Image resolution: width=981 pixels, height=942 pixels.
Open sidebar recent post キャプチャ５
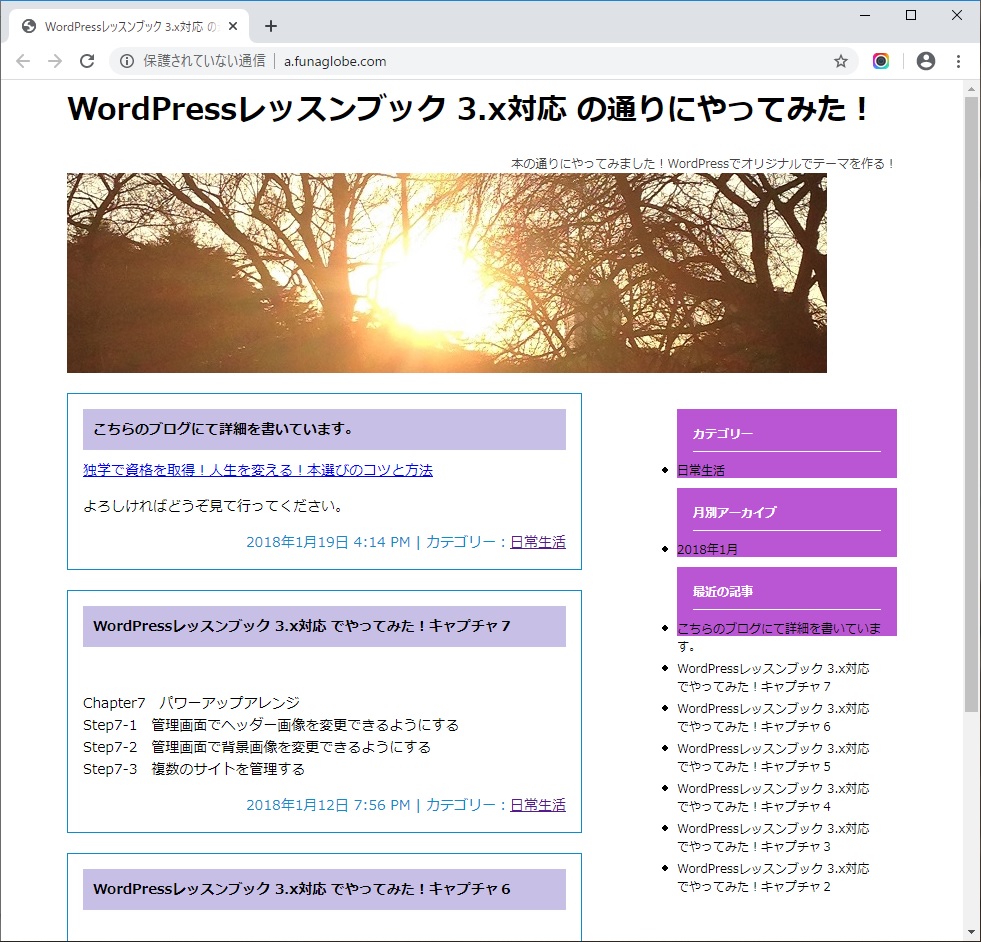tap(773, 757)
